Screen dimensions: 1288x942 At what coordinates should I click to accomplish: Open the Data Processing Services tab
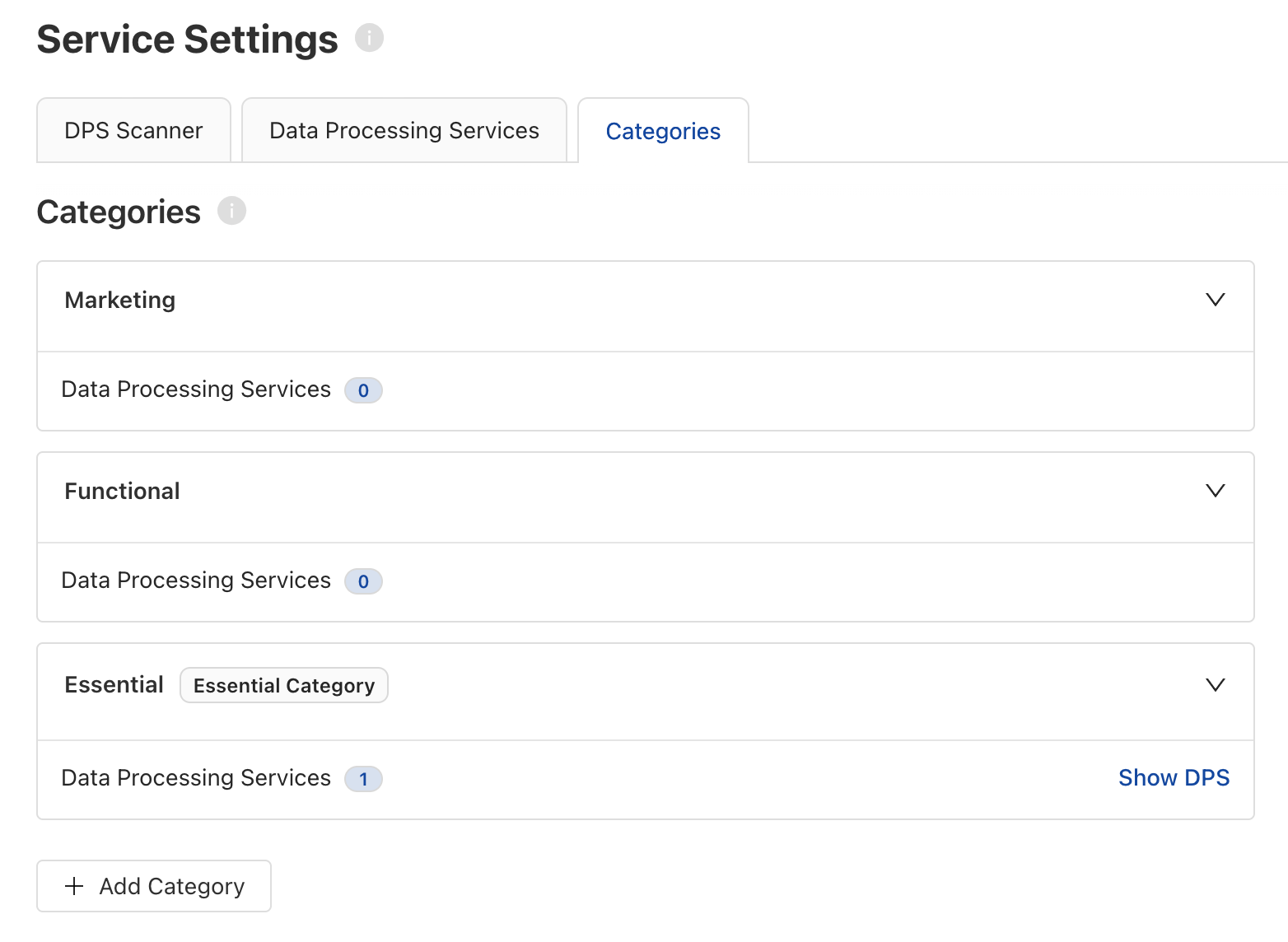(x=403, y=129)
